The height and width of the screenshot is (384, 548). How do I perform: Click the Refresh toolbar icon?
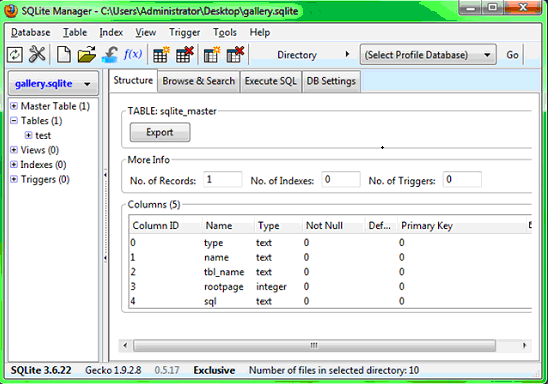coord(15,55)
